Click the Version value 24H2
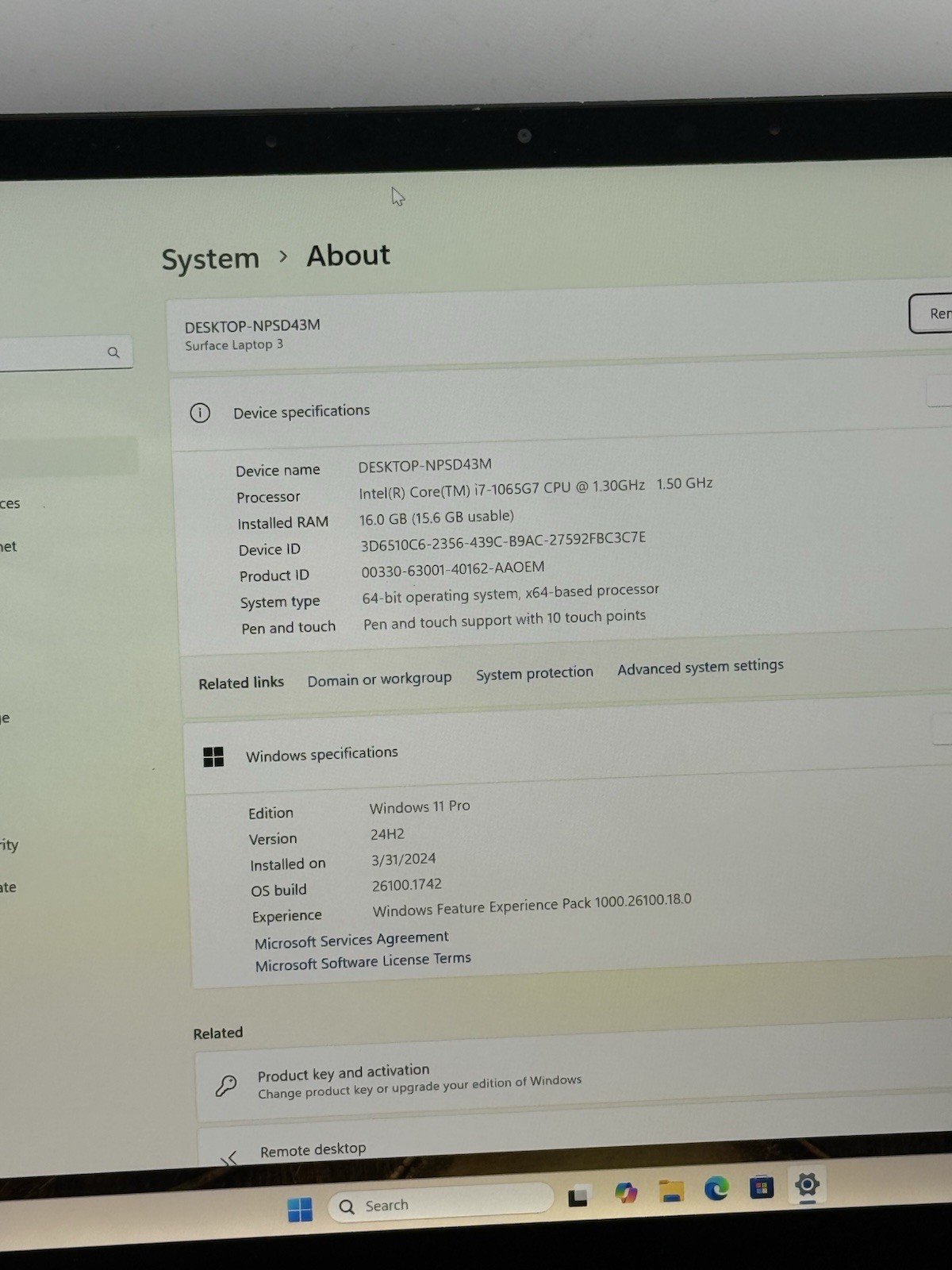Screen dimensions: 952x1270 (387, 834)
